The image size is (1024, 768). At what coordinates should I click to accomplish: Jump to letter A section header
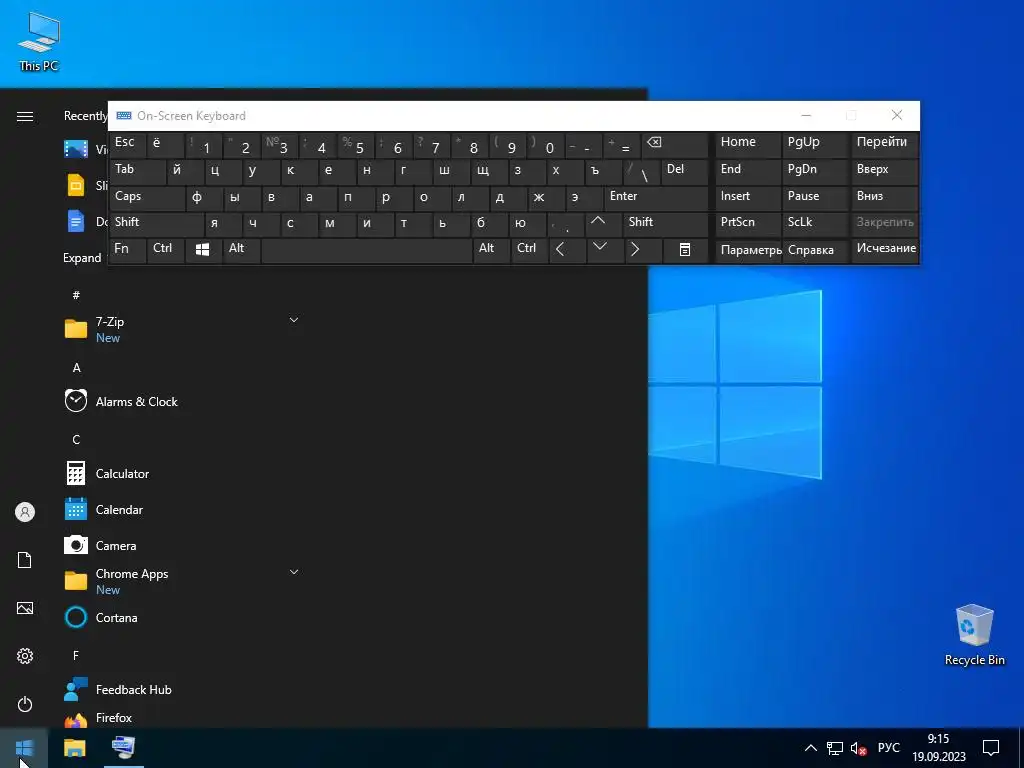point(76,368)
